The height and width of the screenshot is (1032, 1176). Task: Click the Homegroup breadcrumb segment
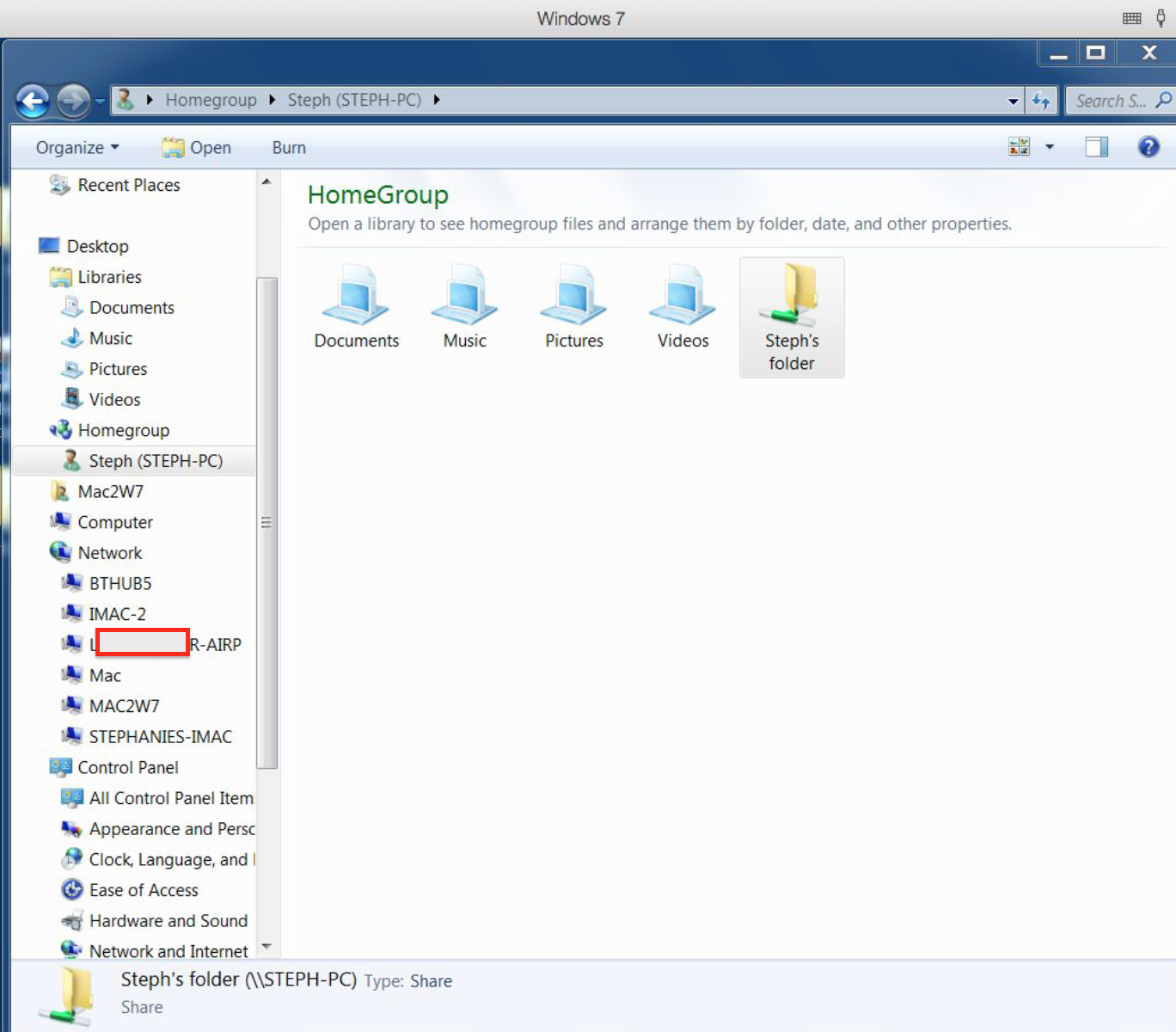pyautogui.click(x=211, y=100)
